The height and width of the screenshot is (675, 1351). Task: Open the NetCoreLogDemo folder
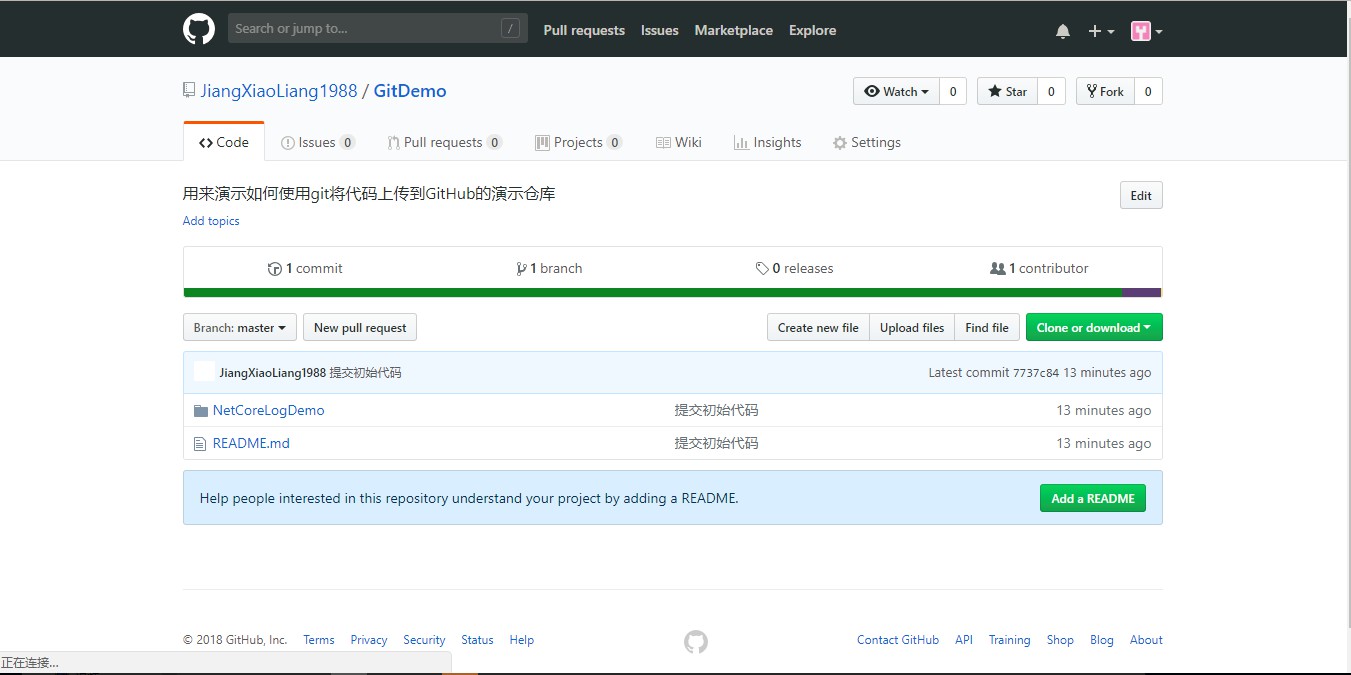[x=268, y=410]
